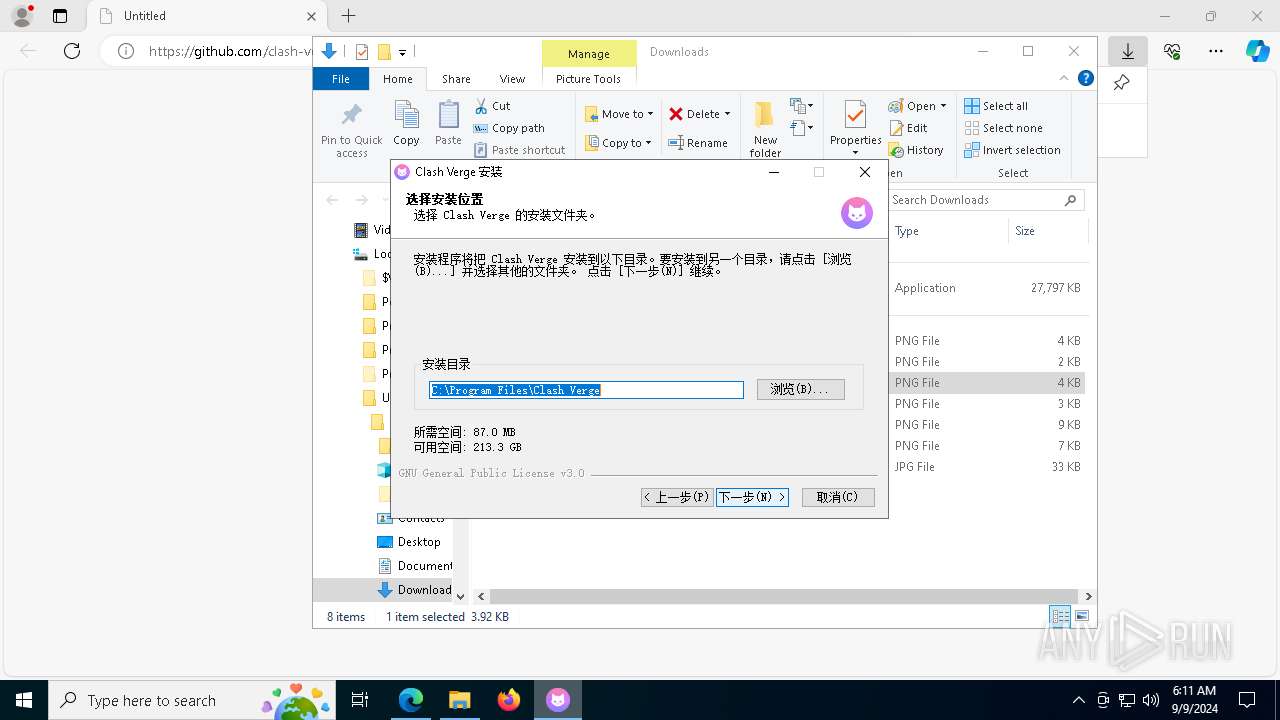Viewport: 1280px width, 720px height.
Task: Open new tab in Edge
Action: tap(348, 16)
